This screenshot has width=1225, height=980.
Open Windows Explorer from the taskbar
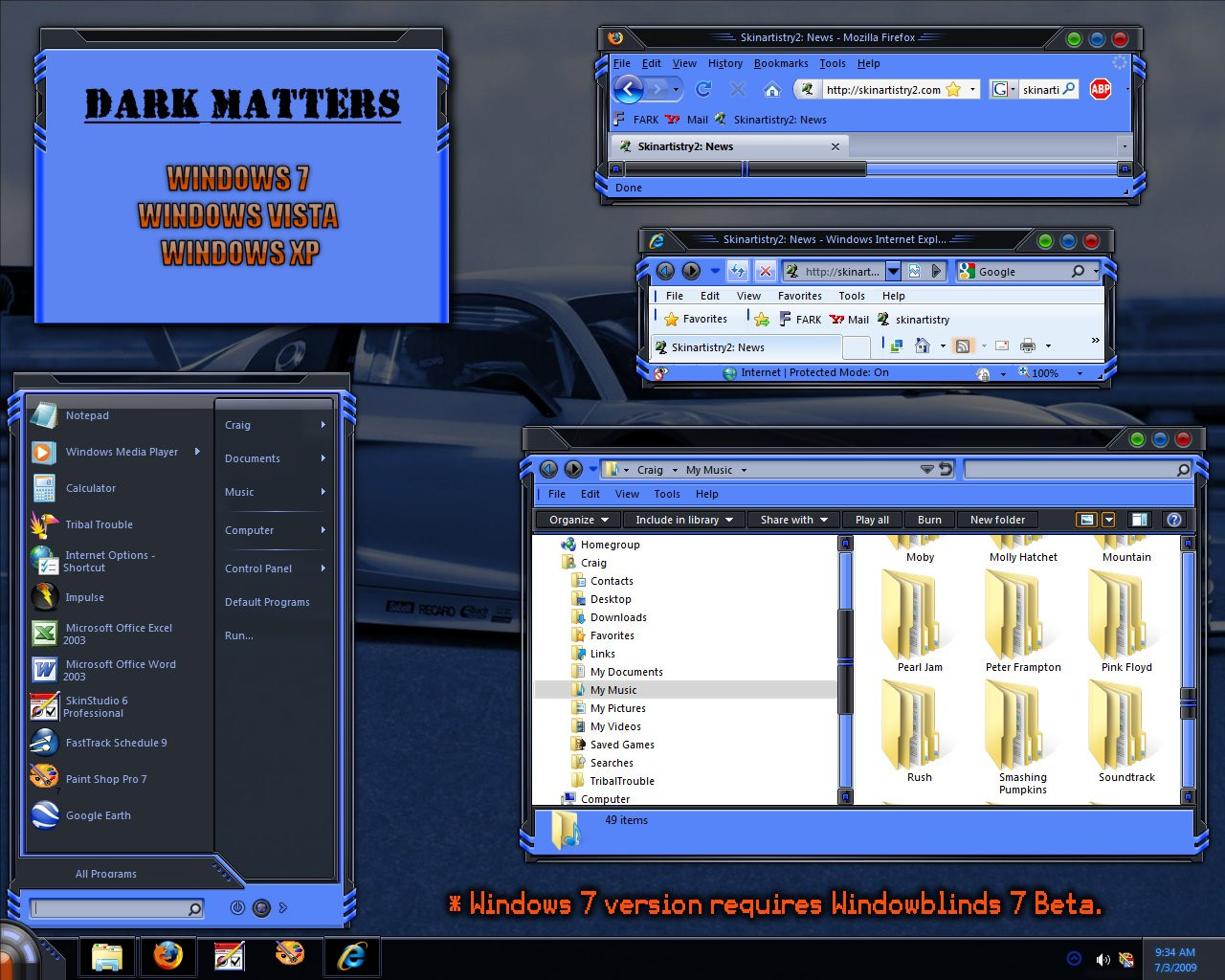tap(107, 955)
